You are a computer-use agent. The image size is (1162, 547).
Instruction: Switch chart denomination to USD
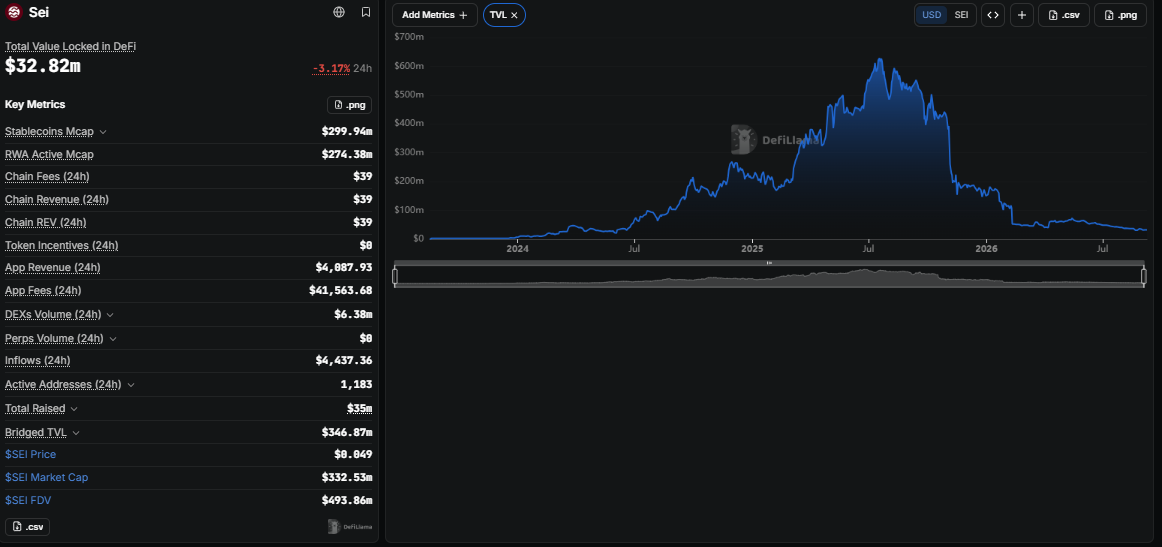[x=932, y=15]
